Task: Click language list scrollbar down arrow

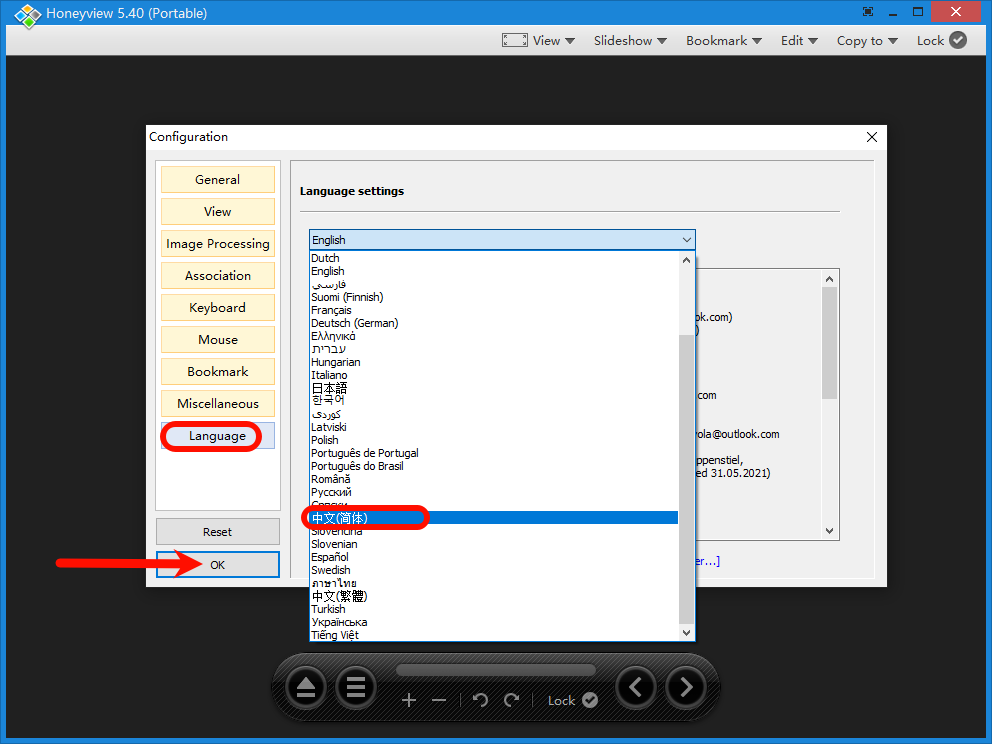Action: (x=686, y=632)
